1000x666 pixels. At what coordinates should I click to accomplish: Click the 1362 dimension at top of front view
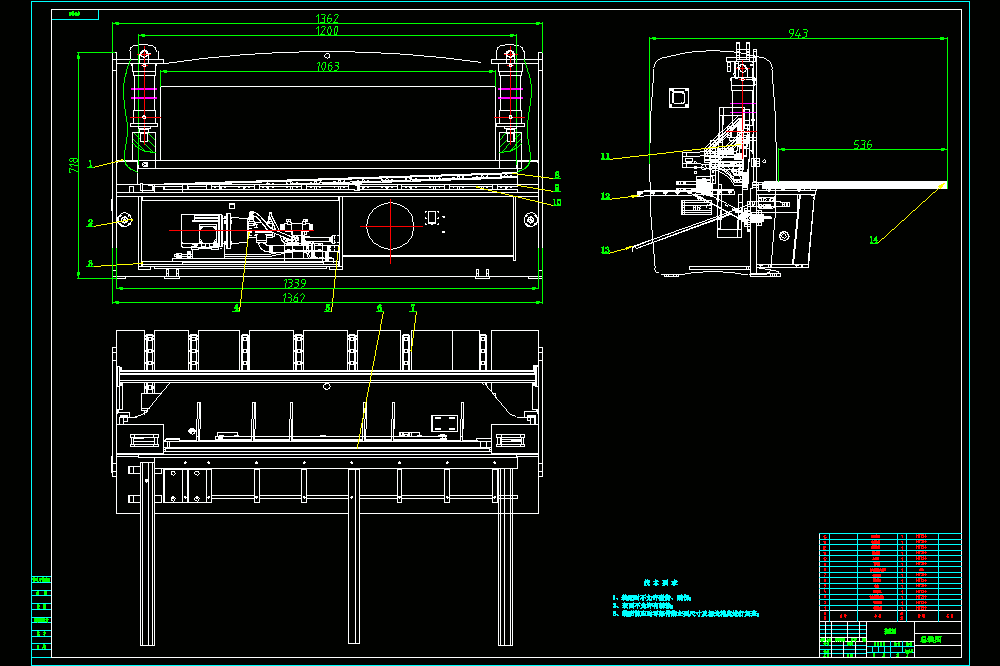327,18
